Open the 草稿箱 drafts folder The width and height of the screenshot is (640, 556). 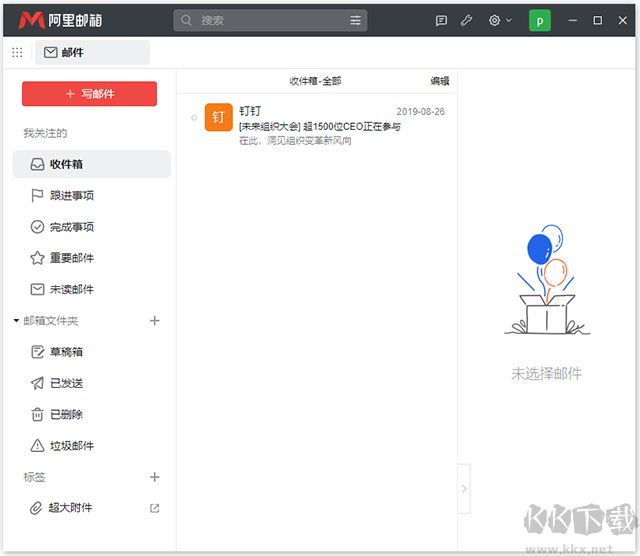coord(92,352)
